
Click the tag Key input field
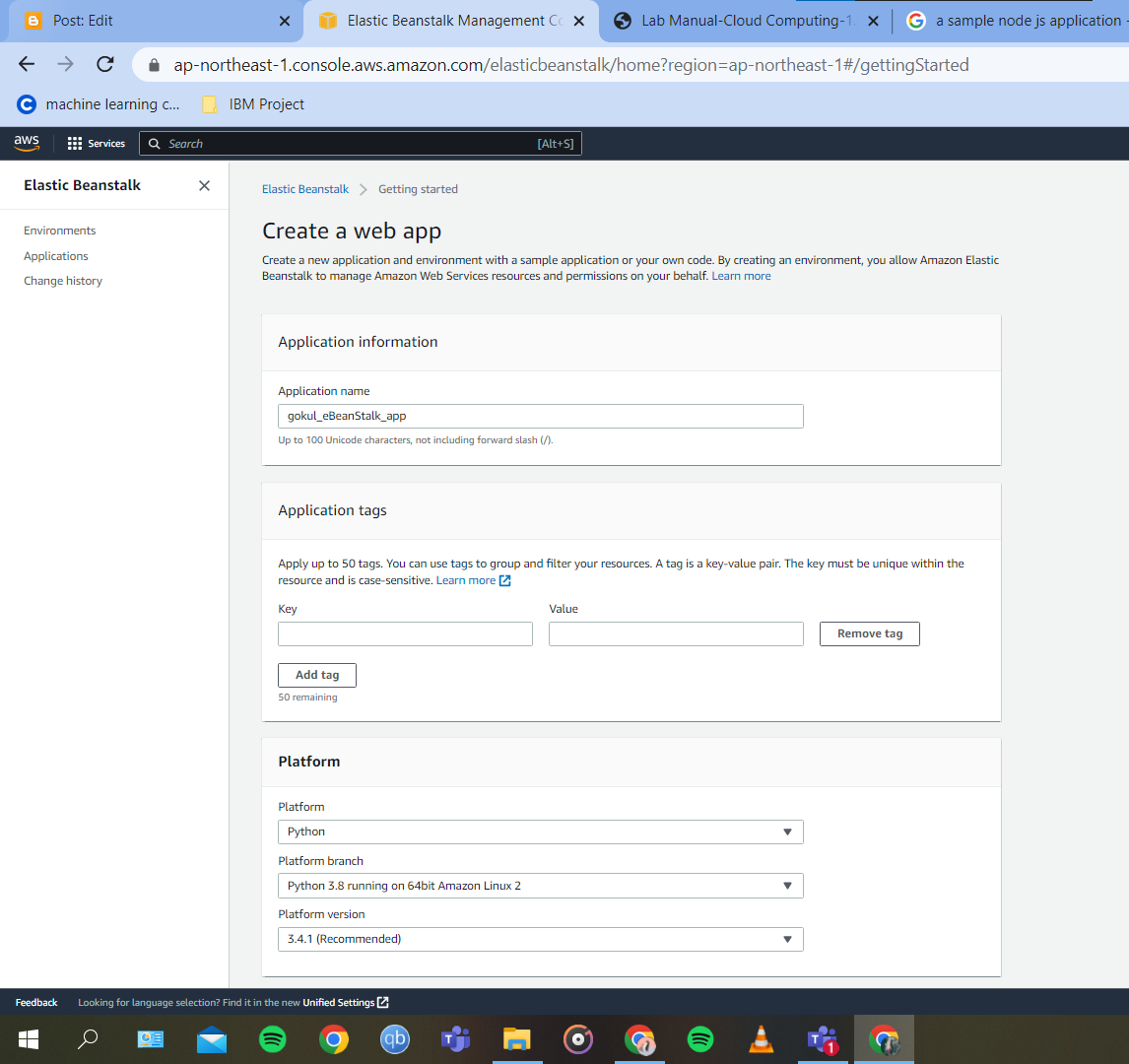coord(405,633)
